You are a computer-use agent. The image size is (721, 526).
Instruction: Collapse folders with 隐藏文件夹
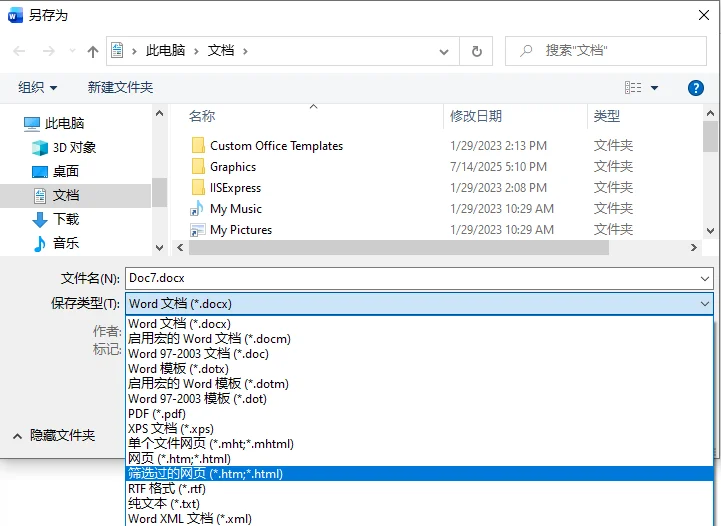point(54,435)
